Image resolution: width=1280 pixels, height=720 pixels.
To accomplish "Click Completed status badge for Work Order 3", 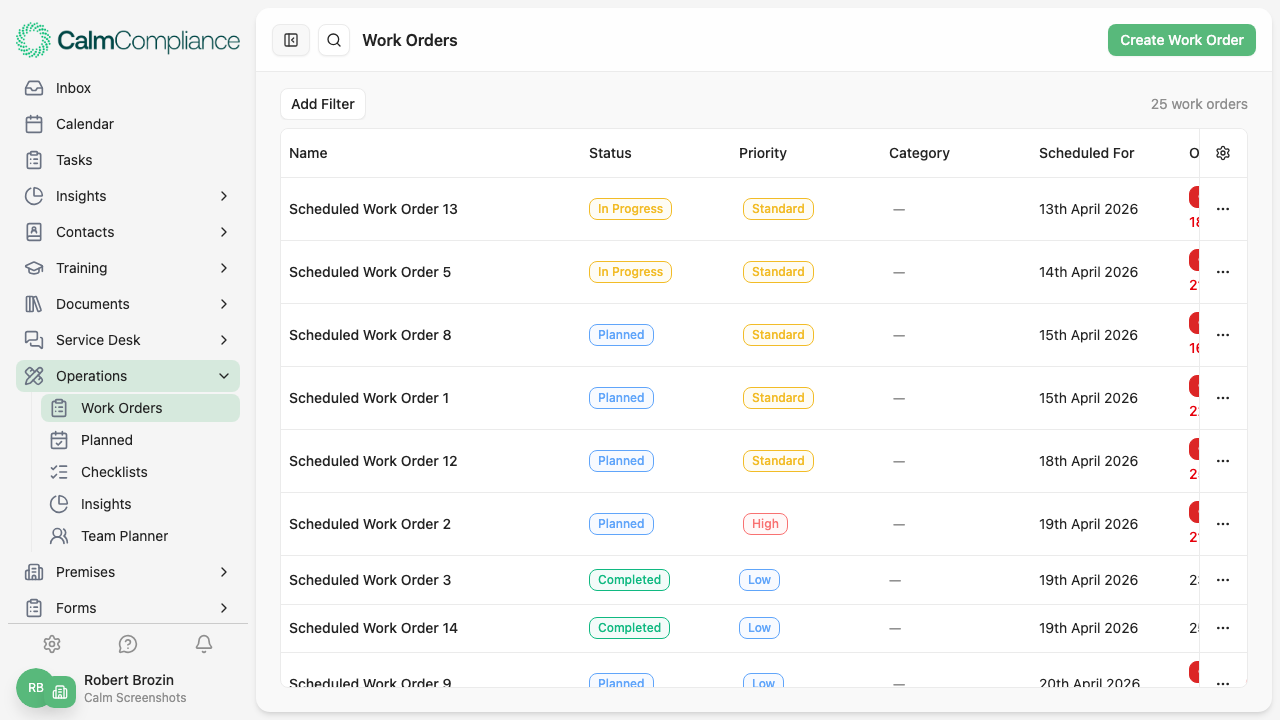I will (629, 580).
